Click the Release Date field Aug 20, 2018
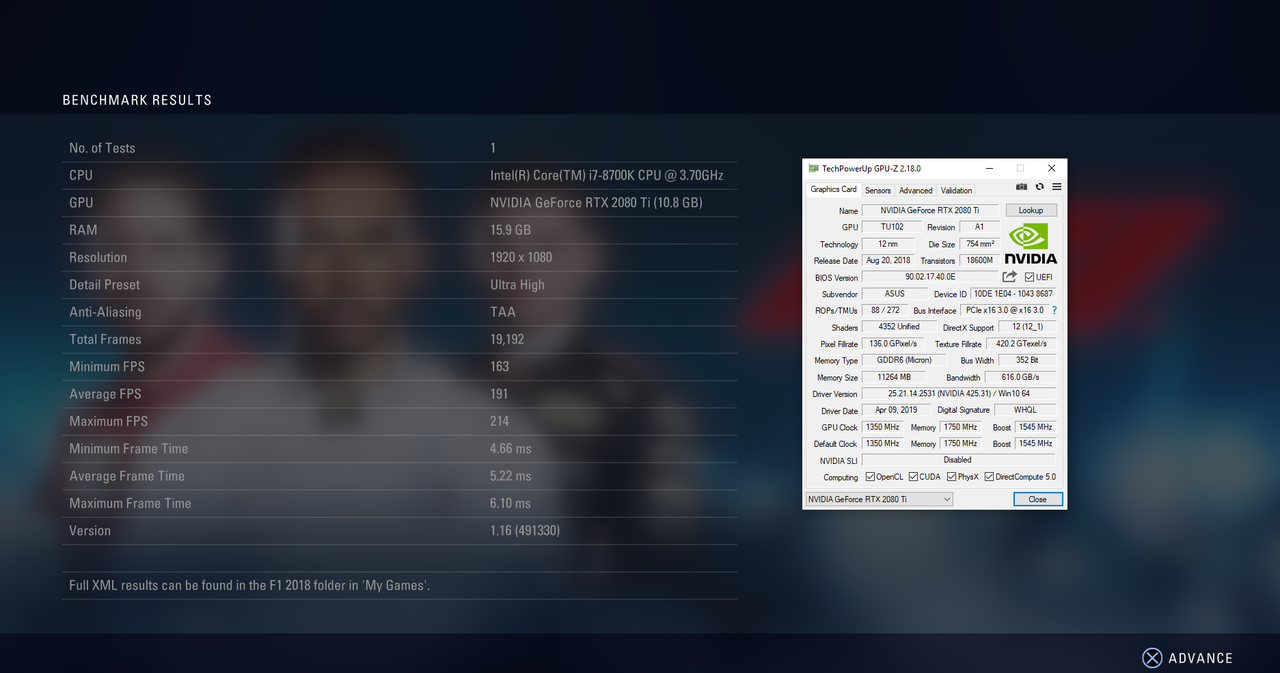1280x673 pixels. pyautogui.click(x=888, y=260)
